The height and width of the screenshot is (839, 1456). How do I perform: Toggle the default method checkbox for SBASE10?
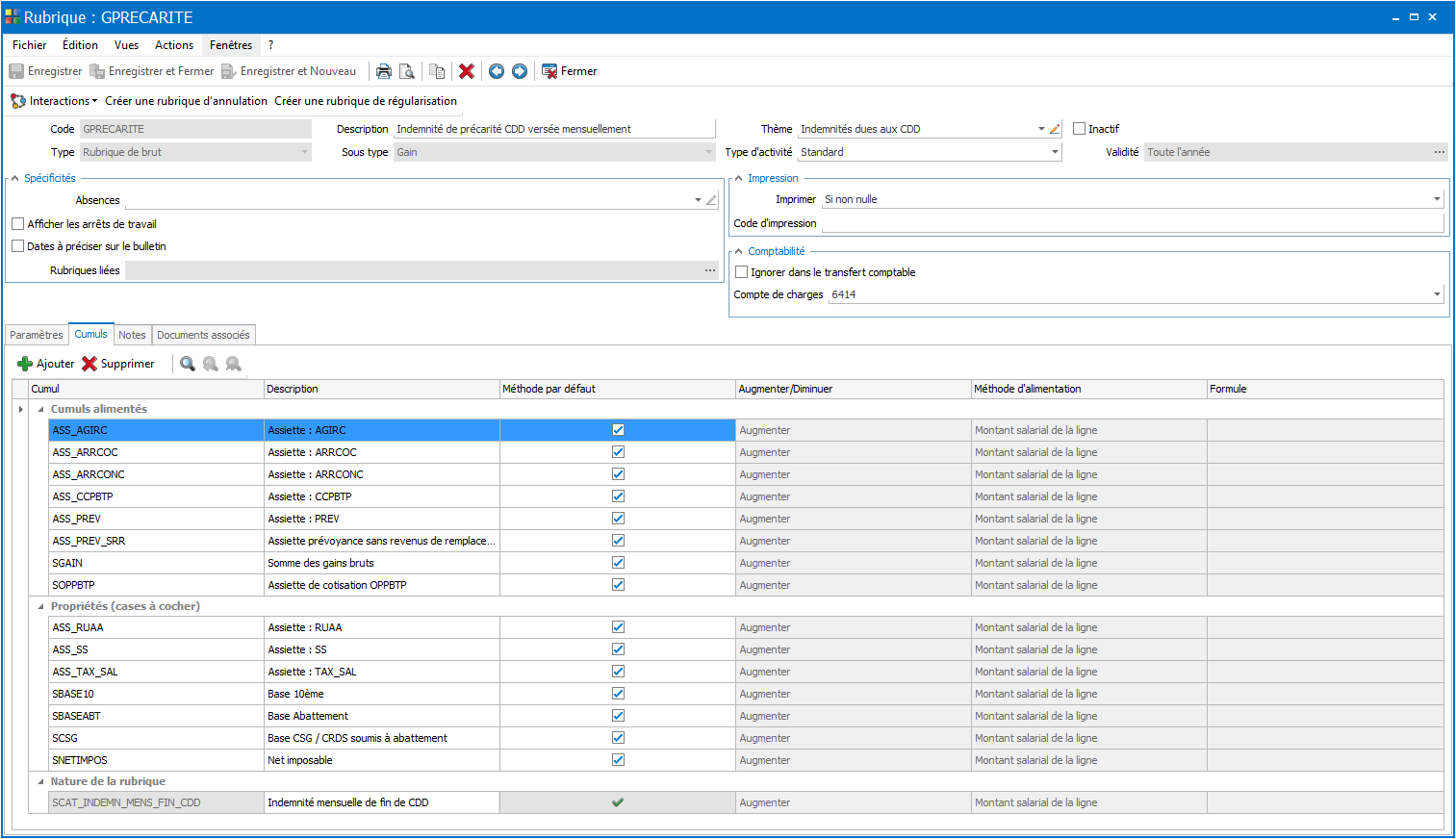click(618, 694)
